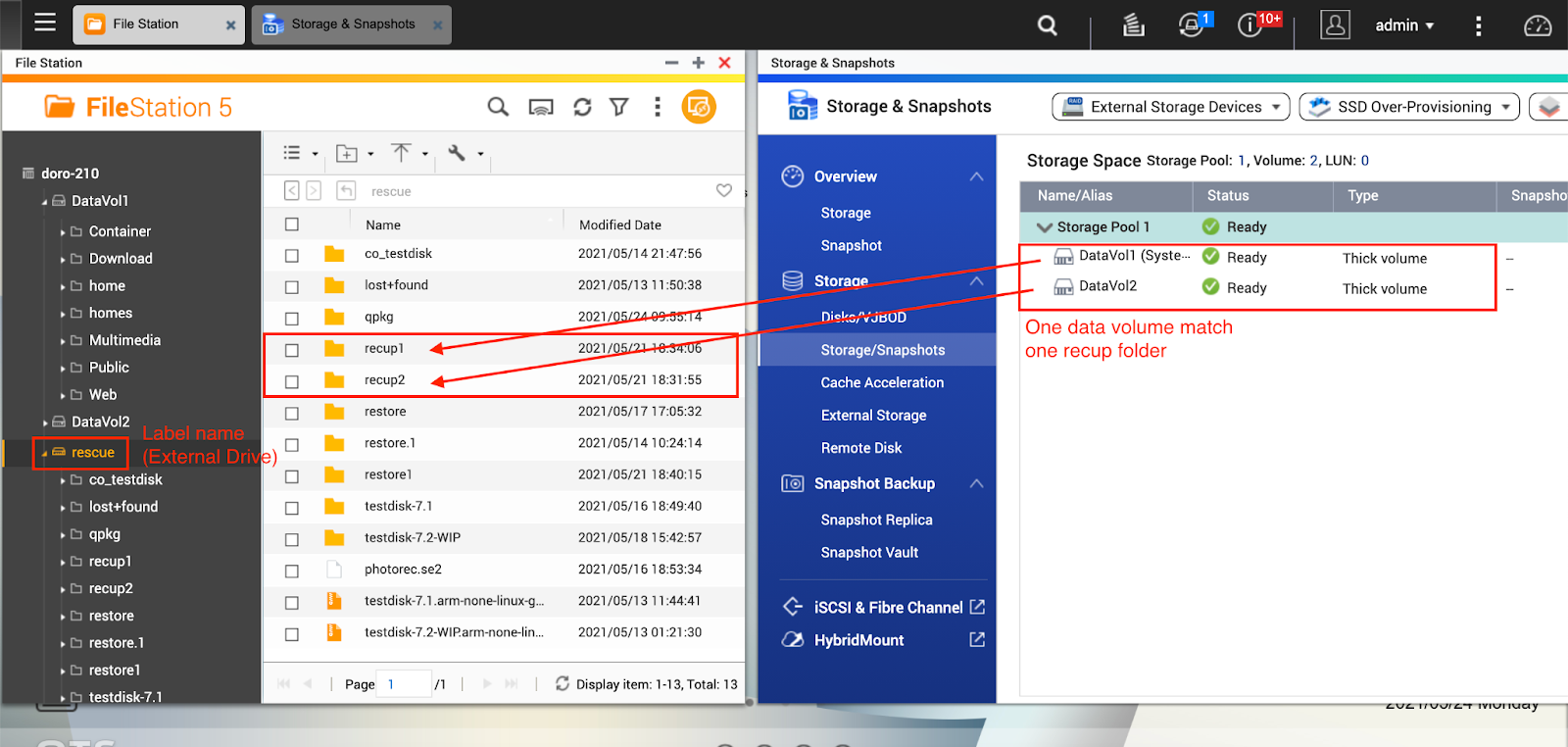Open external devices icon with badge 1
The height and width of the screenshot is (747, 1568).
pyautogui.click(x=1192, y=25)
